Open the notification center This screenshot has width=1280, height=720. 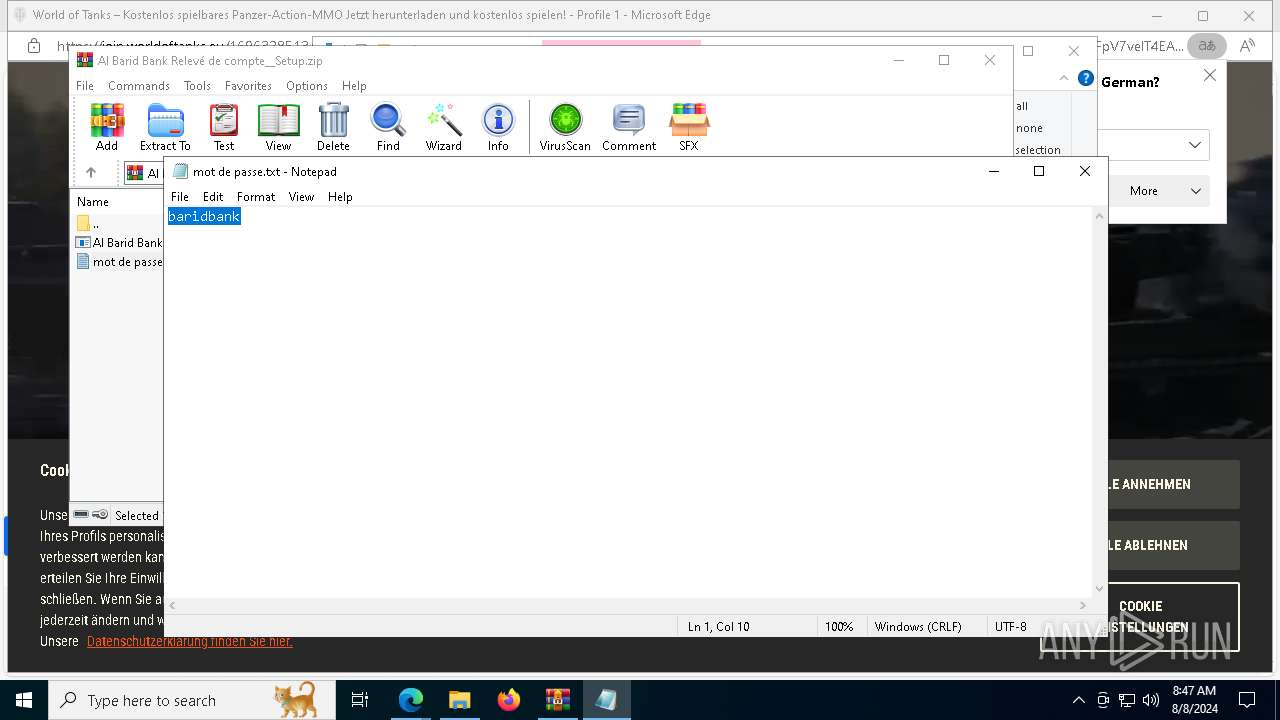[1247, 700]
